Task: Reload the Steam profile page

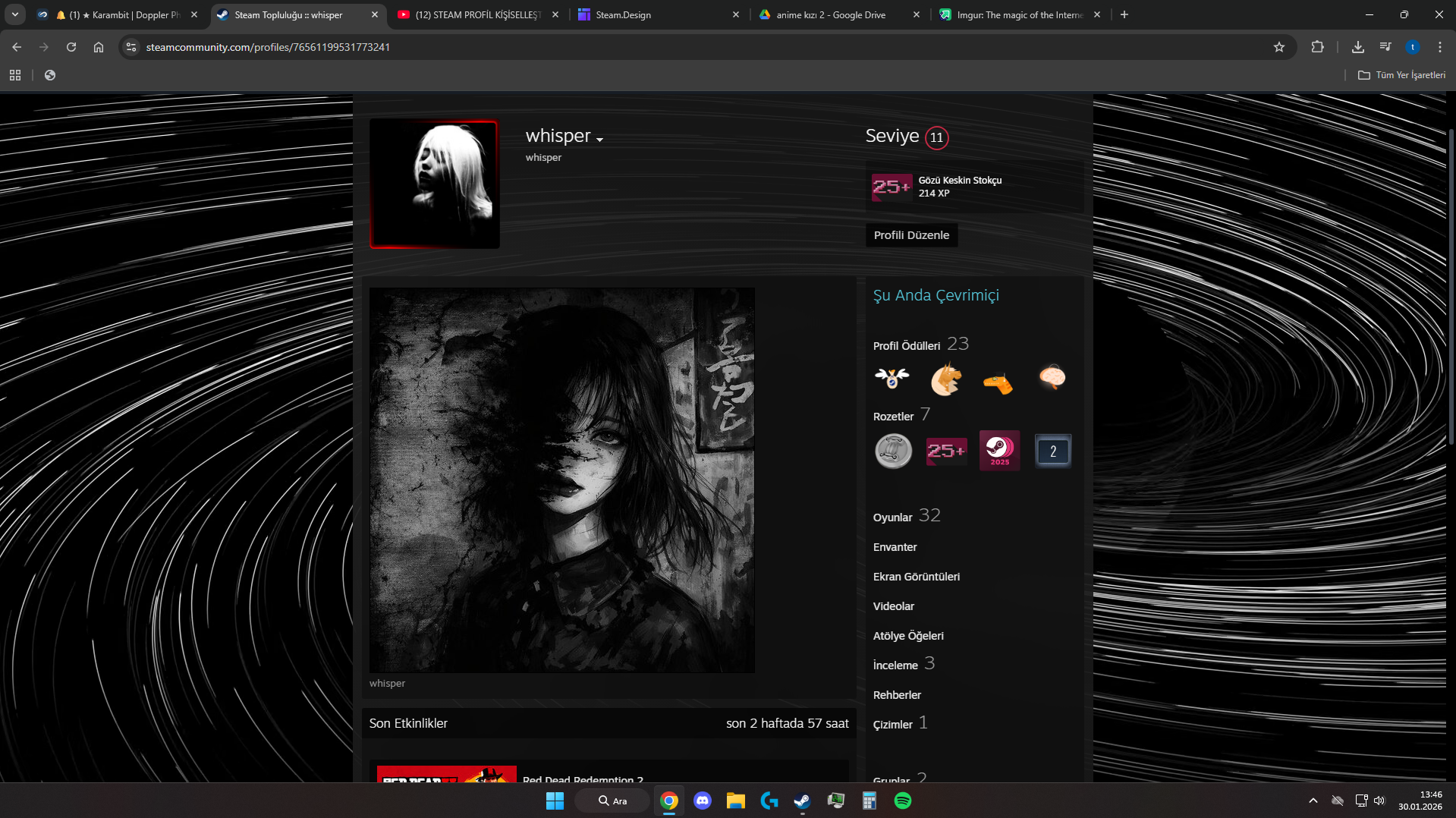Action: pyautogui.click(x=71, y=47)
